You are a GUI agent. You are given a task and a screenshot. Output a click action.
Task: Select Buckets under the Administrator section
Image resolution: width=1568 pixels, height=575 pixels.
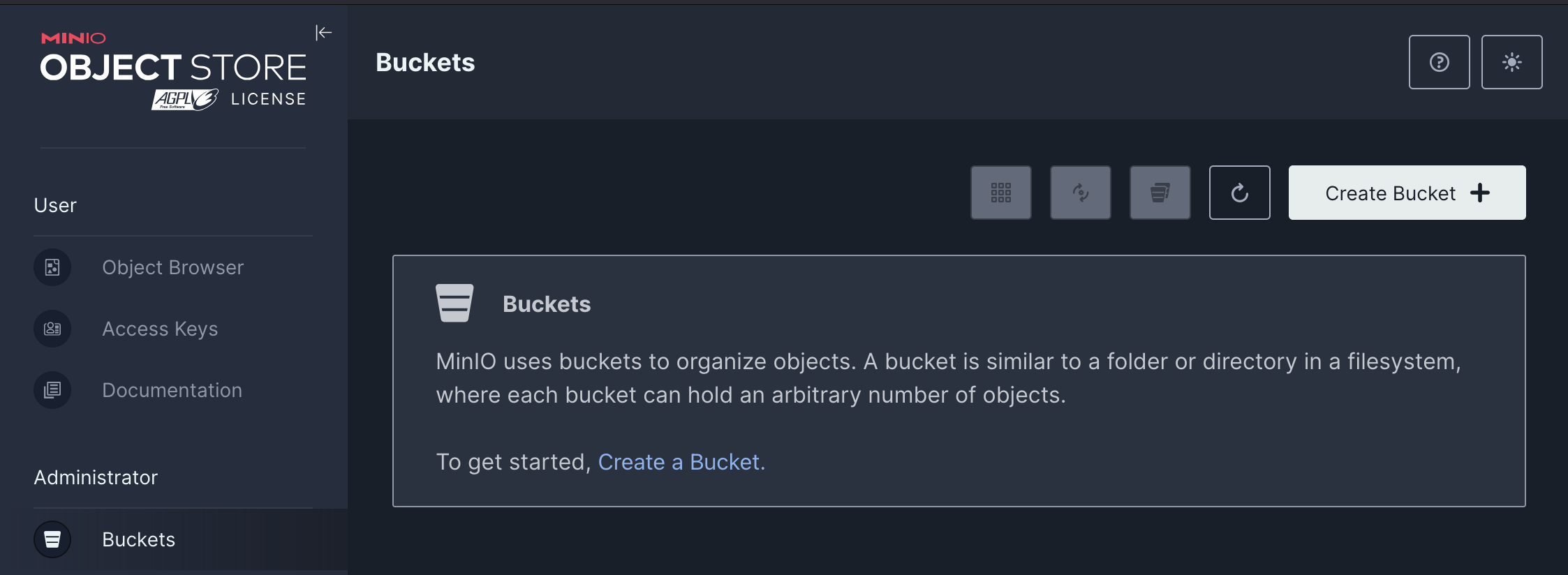(138, 539)
